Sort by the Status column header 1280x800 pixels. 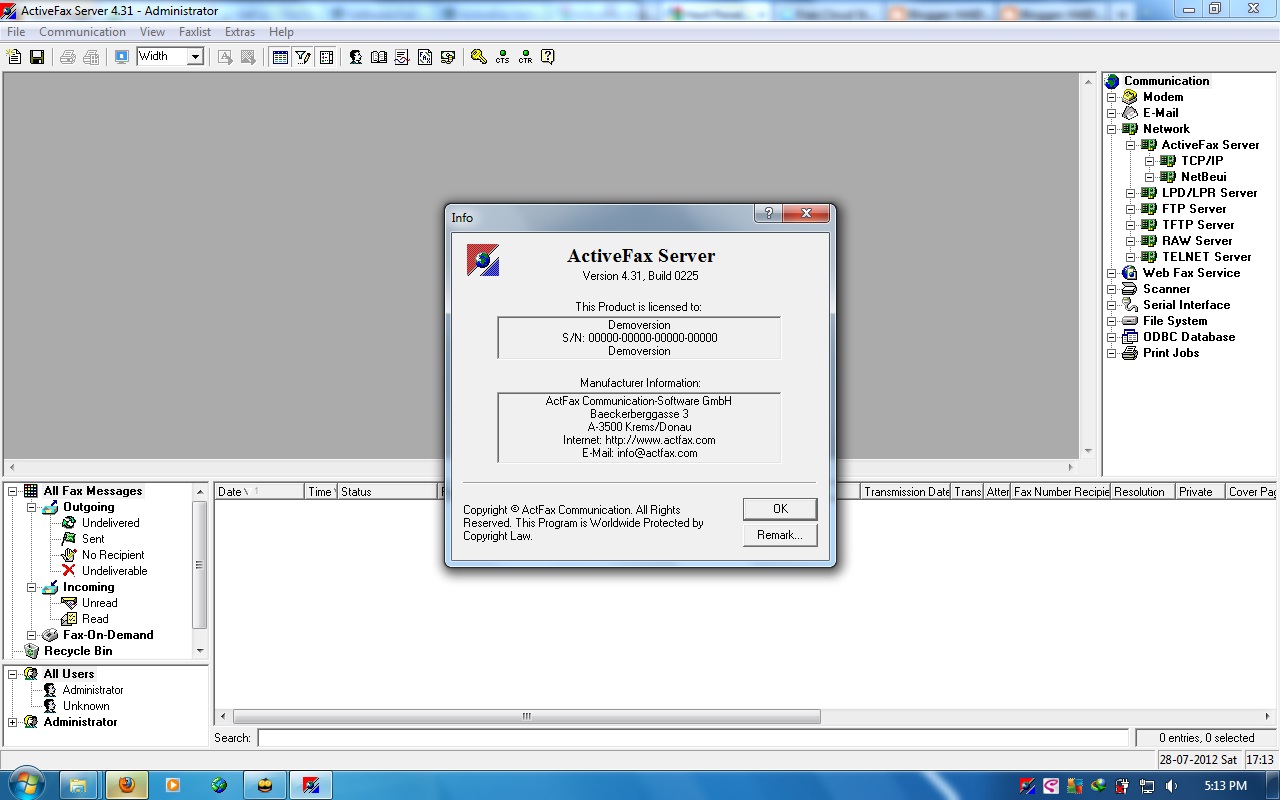(387, 491)
